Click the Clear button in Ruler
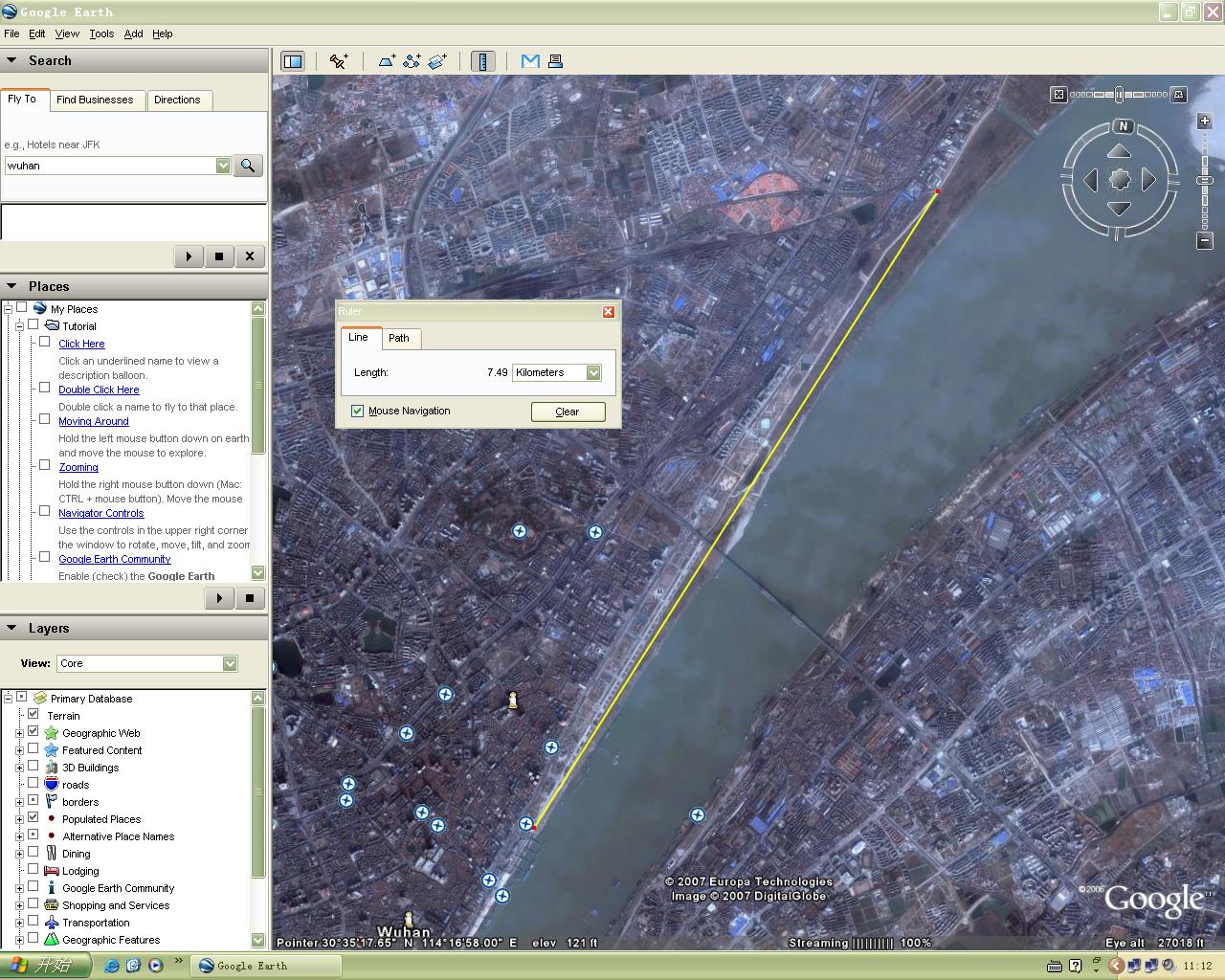The width and height of the screenshot is (1225, 980). click(x=568, y=412)
